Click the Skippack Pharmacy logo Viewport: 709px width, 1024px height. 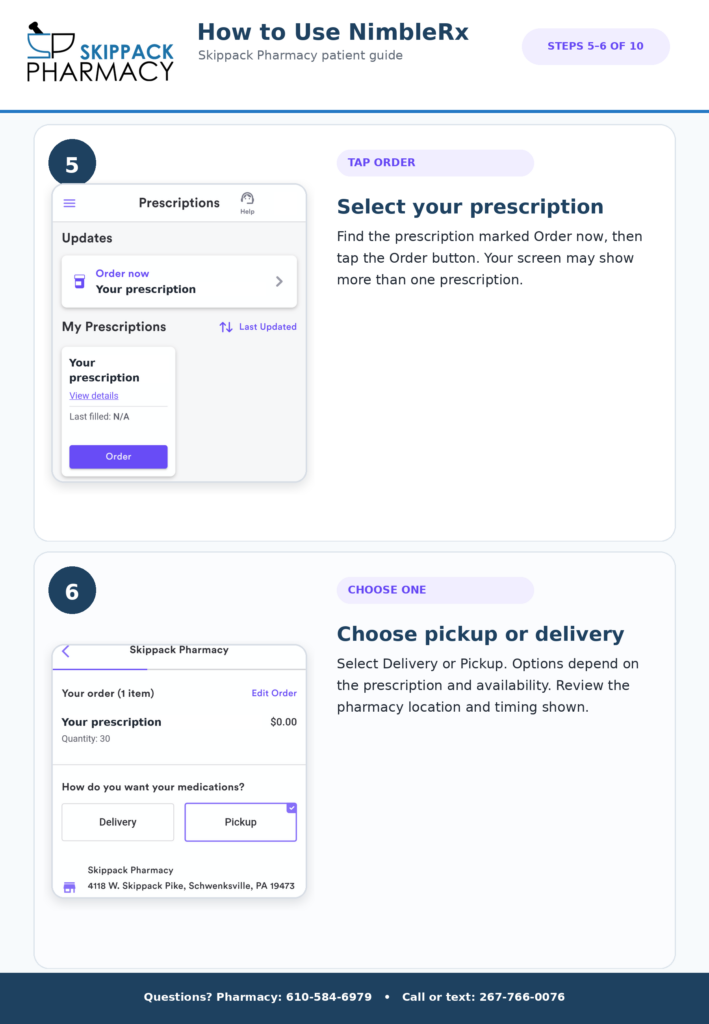100,52
